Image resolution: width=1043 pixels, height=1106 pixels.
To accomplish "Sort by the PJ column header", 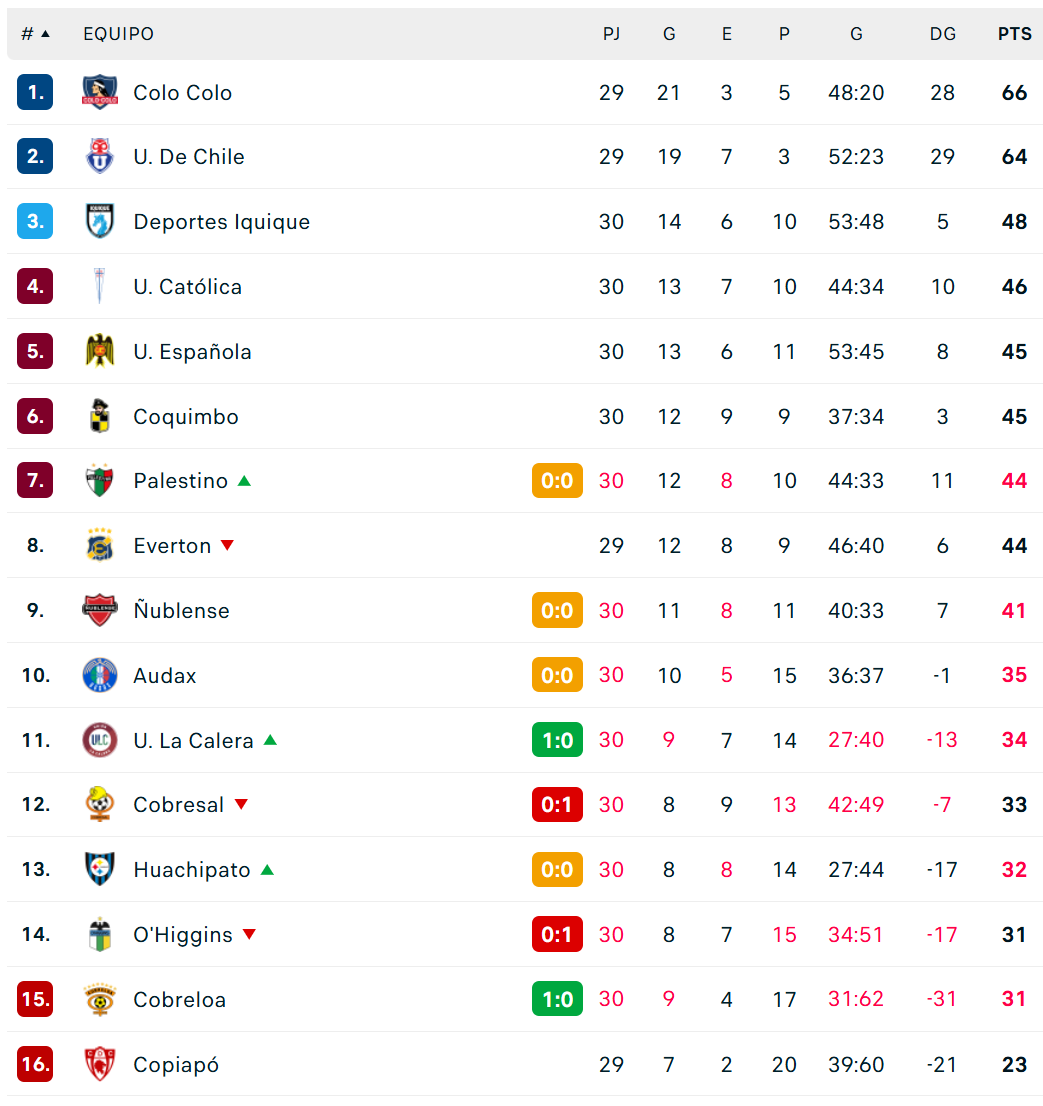I will tap(611, 34).
